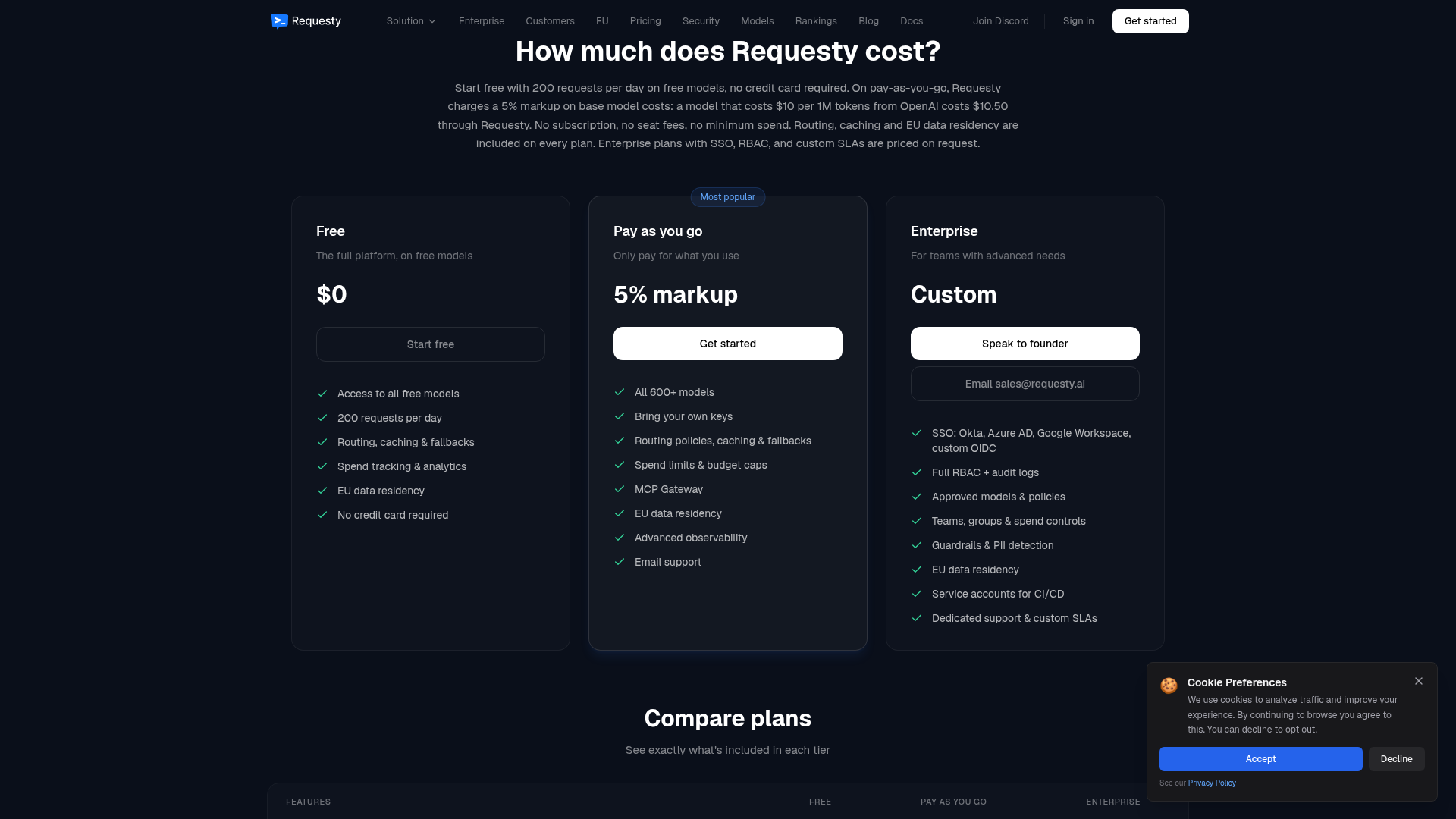Image resolution: width=1456 pixels, height=819 pixels.
Task: Click the checkmark beside No credit card required
Action: pos(322,515)
